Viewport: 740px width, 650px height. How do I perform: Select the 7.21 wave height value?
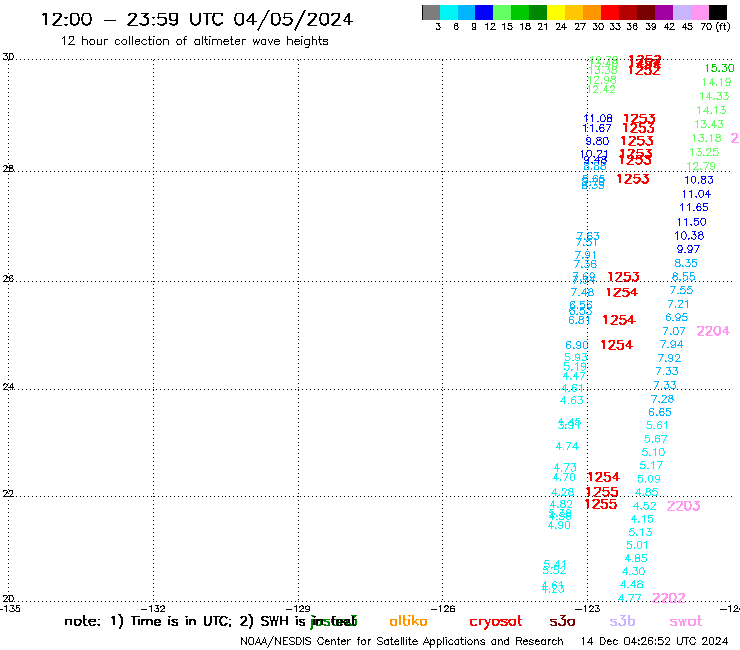point(678,304)
